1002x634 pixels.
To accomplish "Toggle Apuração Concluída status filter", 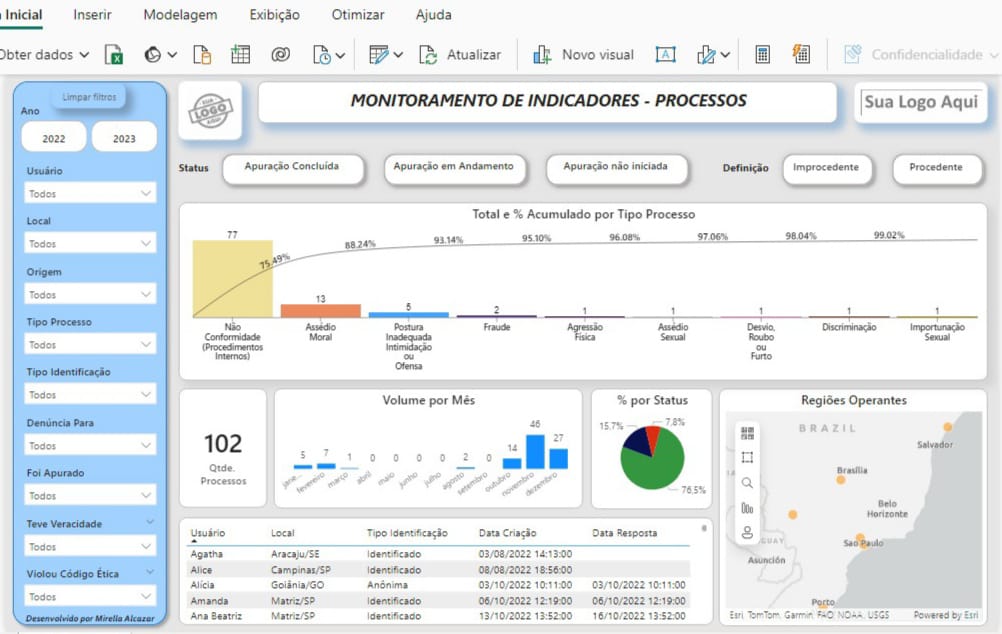I will pyautogui.click(x=293, y=168).
